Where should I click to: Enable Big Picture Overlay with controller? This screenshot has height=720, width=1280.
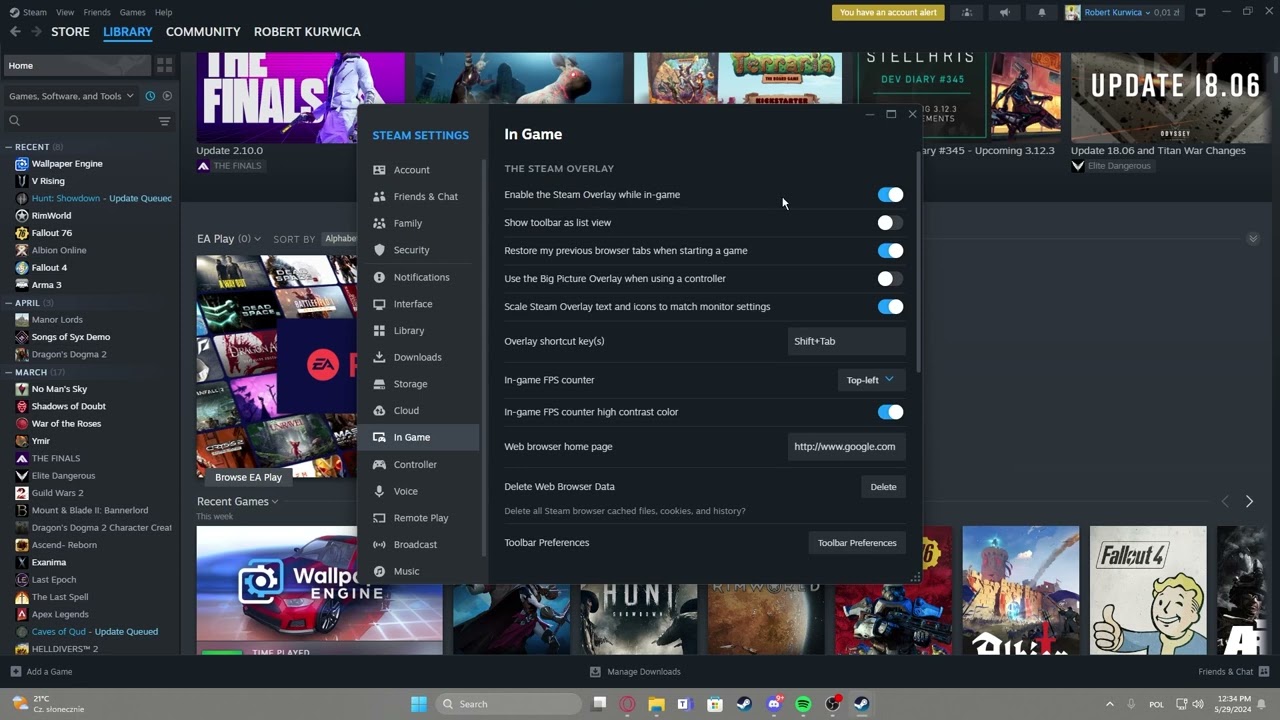click(x=890, y=279)
